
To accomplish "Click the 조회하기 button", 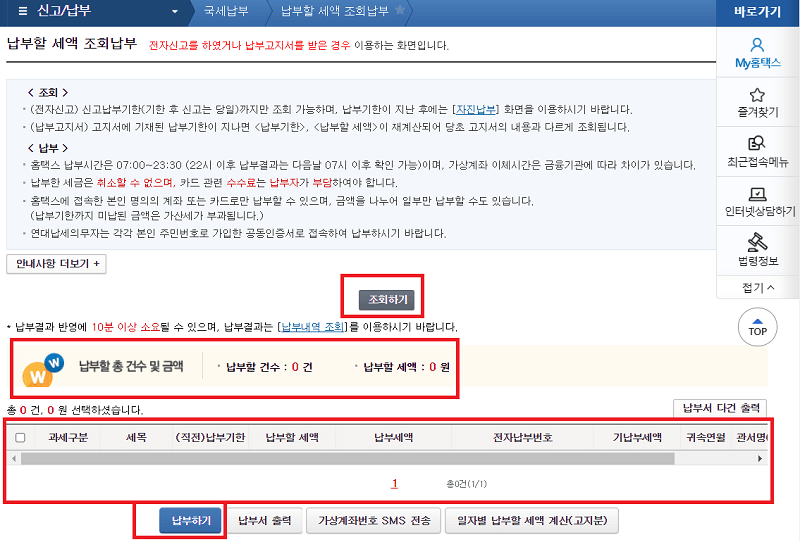I will click(x=387, y=300).
